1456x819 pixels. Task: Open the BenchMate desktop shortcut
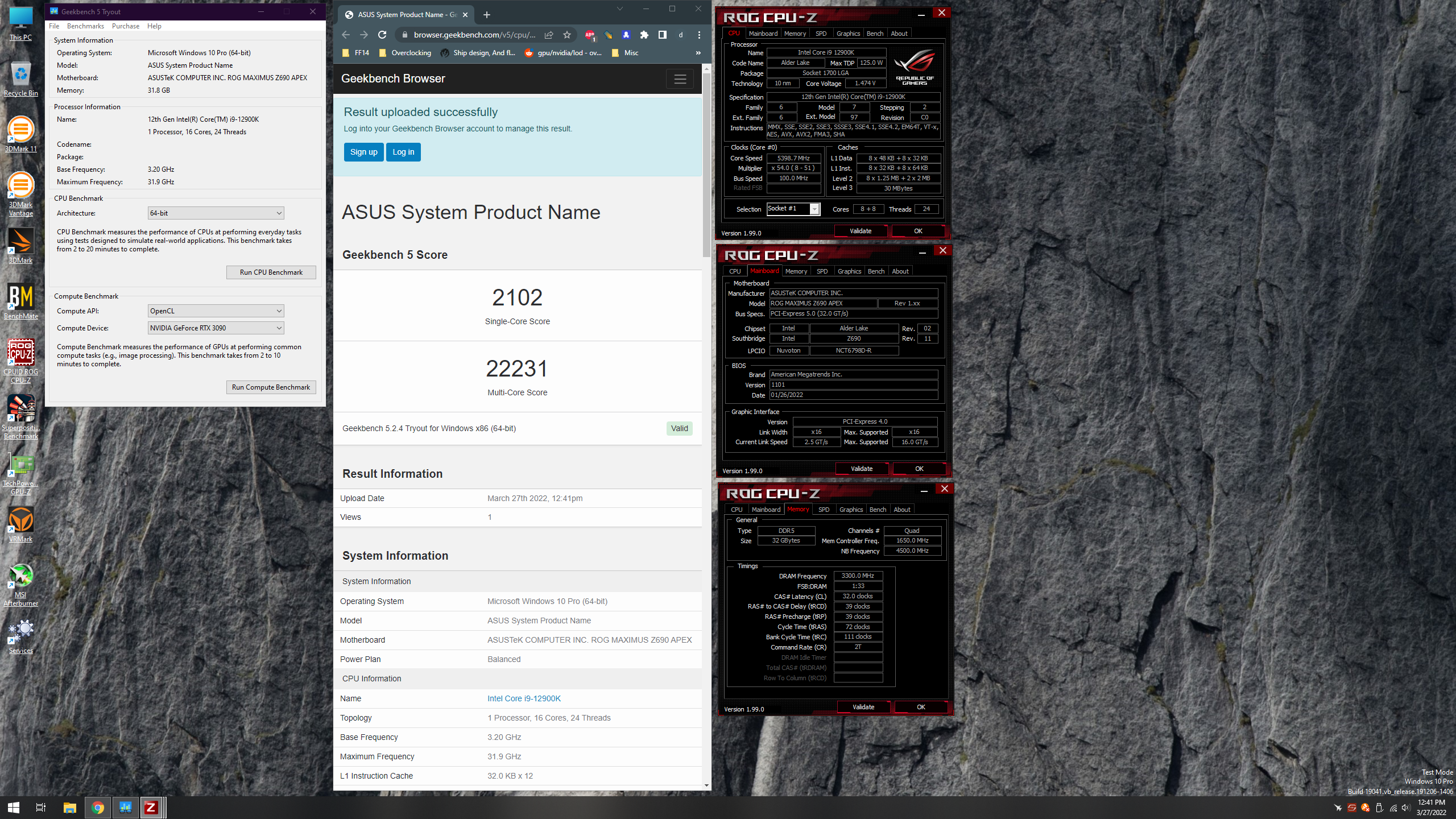21,301
